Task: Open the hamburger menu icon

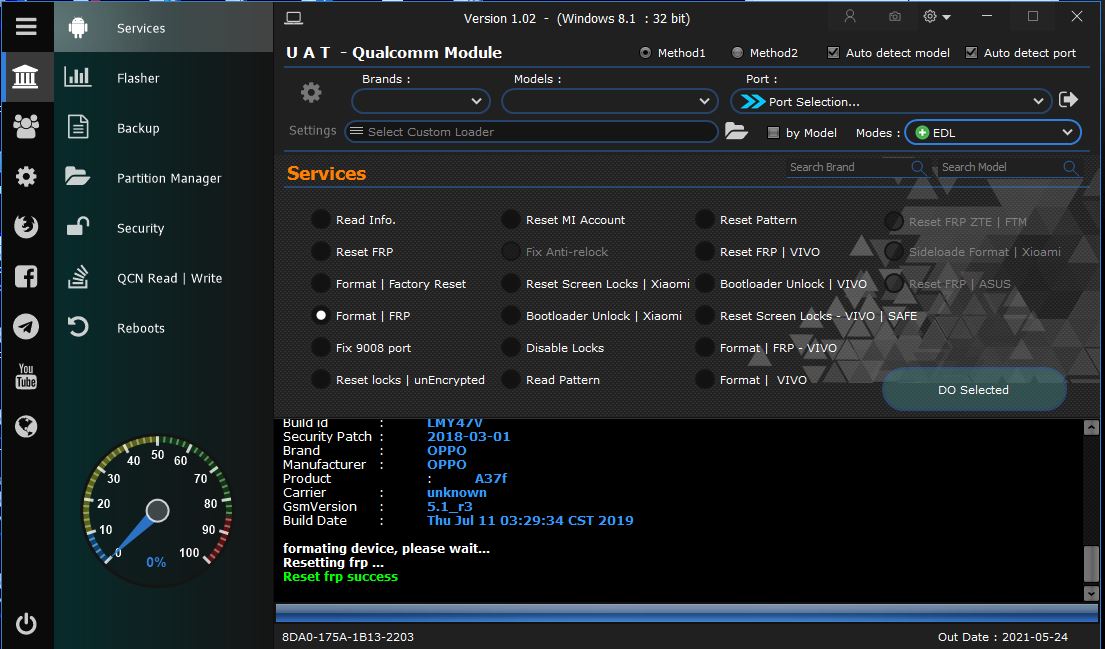Action: point(26,26)
